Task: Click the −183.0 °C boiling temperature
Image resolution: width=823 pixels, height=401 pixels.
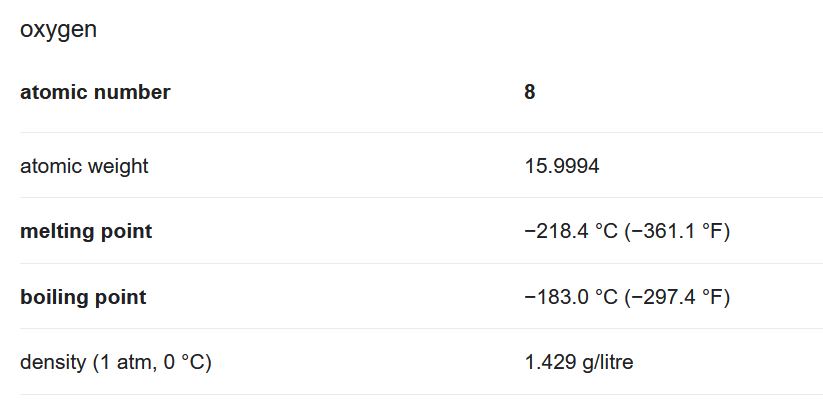Action: tap(571, 297)
